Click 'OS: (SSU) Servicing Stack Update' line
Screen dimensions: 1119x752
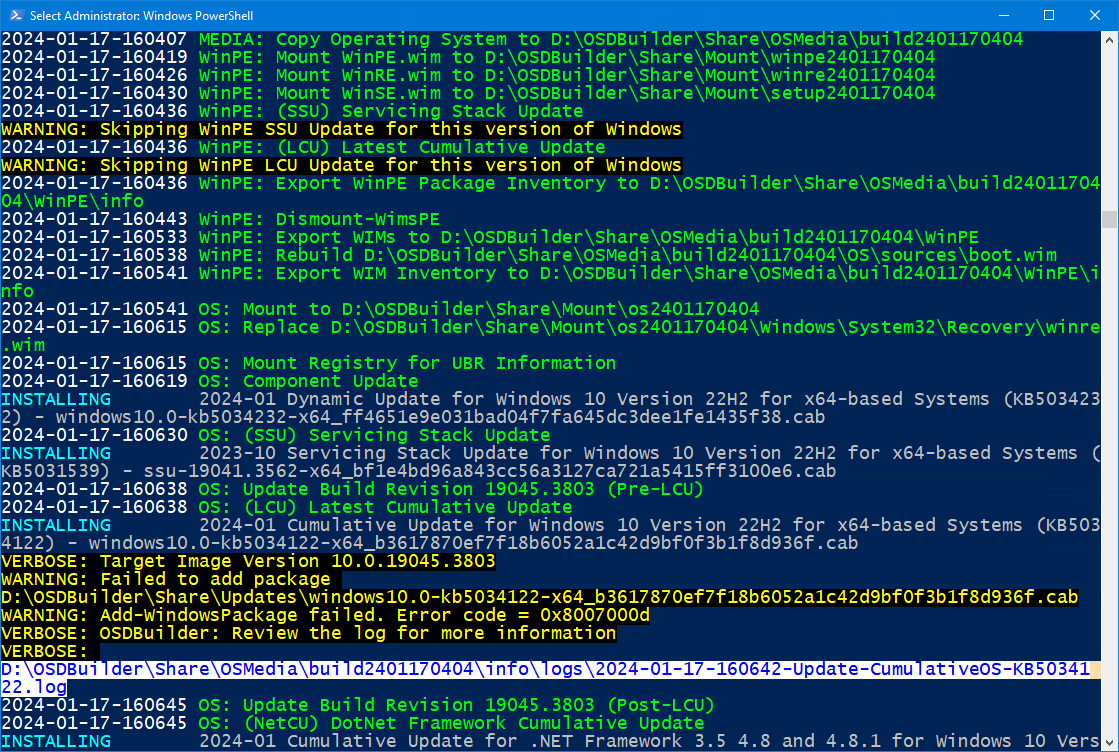(275, 435)
